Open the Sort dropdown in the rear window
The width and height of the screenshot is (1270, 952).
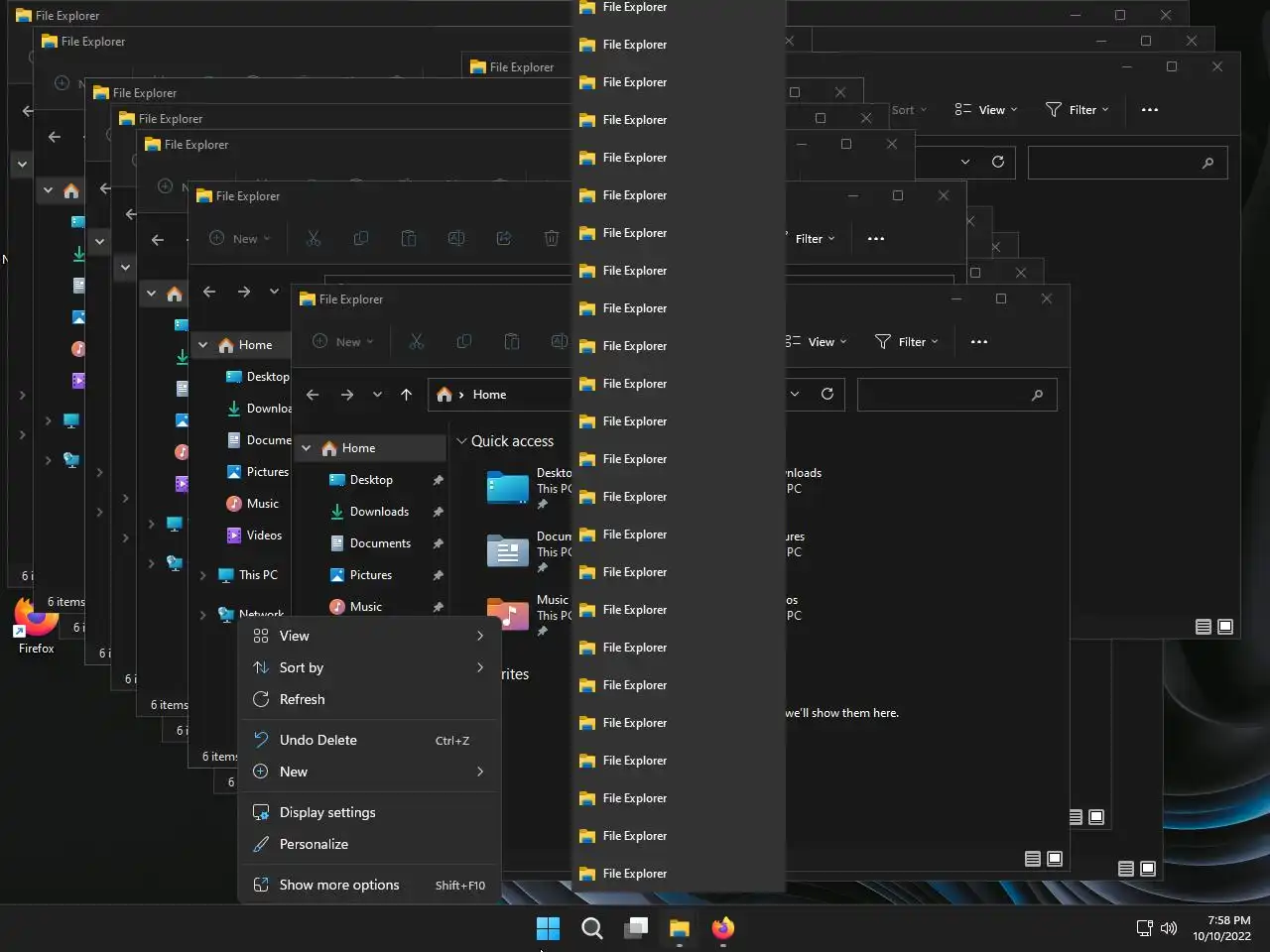tap(909, 109)
